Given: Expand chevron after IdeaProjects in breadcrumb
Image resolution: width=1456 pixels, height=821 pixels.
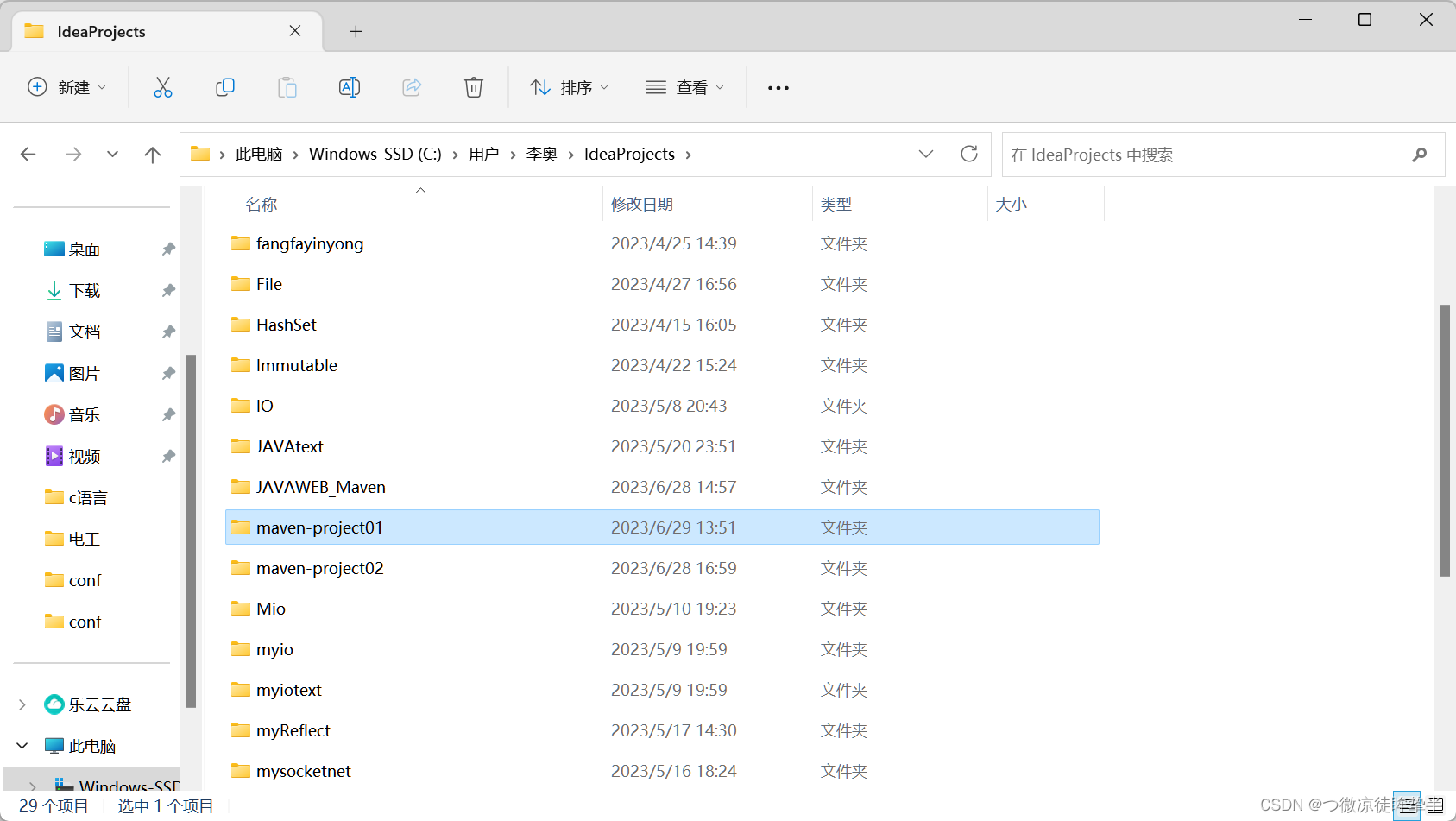Looking at the screenshot, I should 688,155.
